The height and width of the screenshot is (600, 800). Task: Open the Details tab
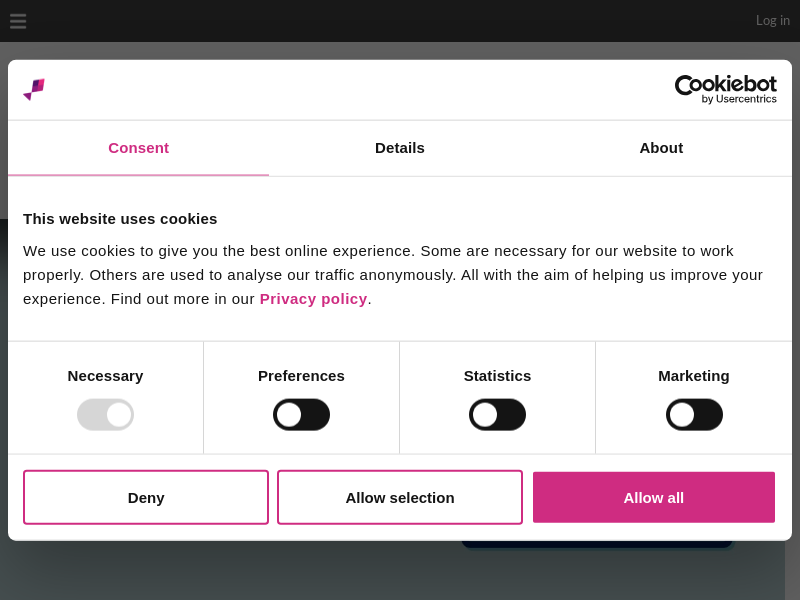point(400,148)
